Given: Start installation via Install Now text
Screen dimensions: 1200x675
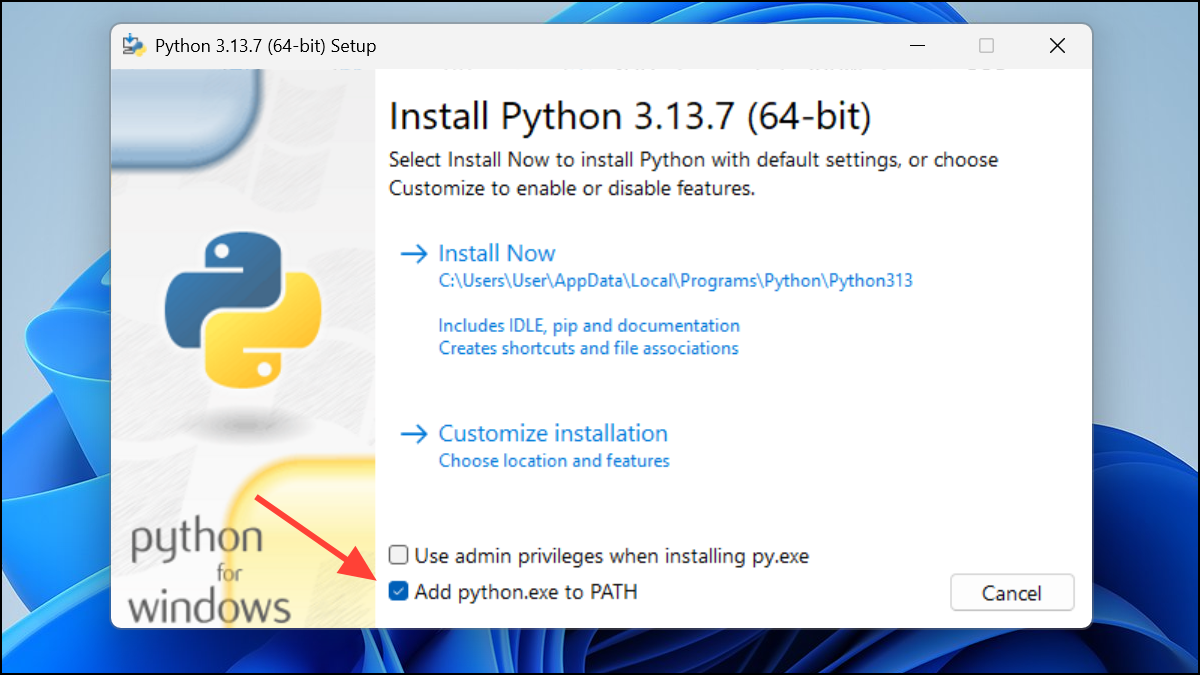Looking at the screenshot, I should tap(497, 254).
